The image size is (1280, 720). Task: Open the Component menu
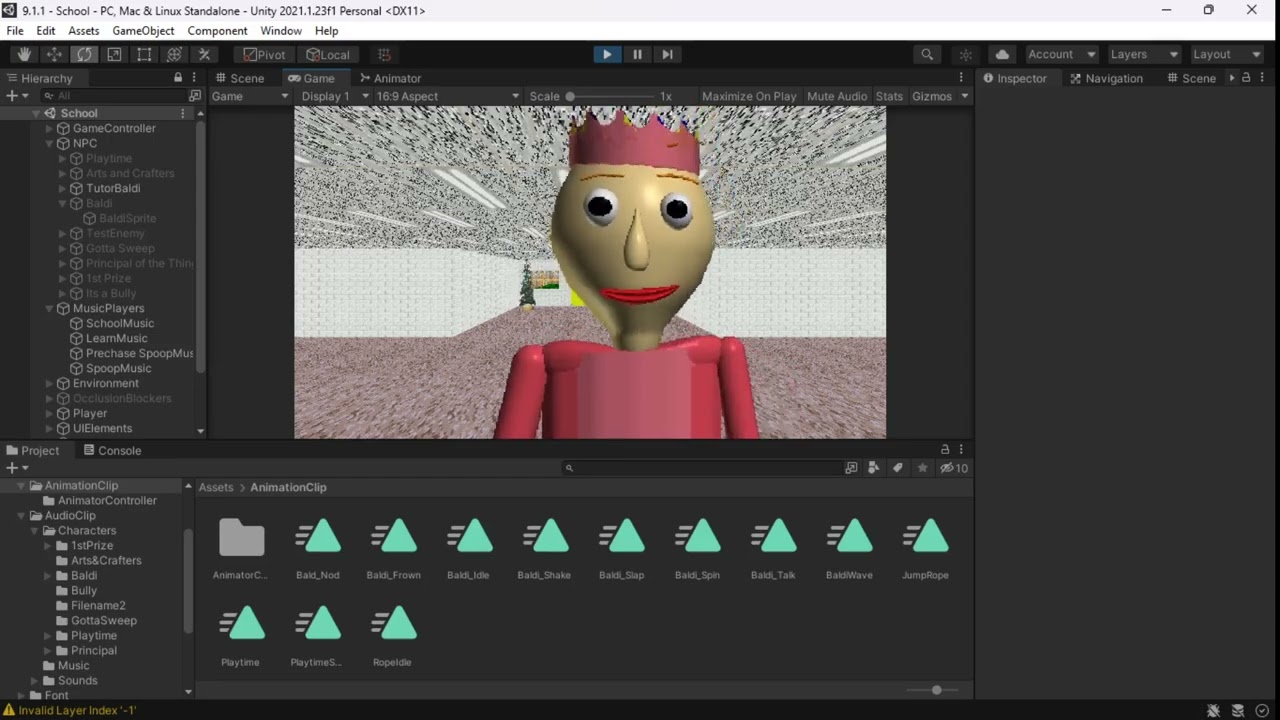217,31
